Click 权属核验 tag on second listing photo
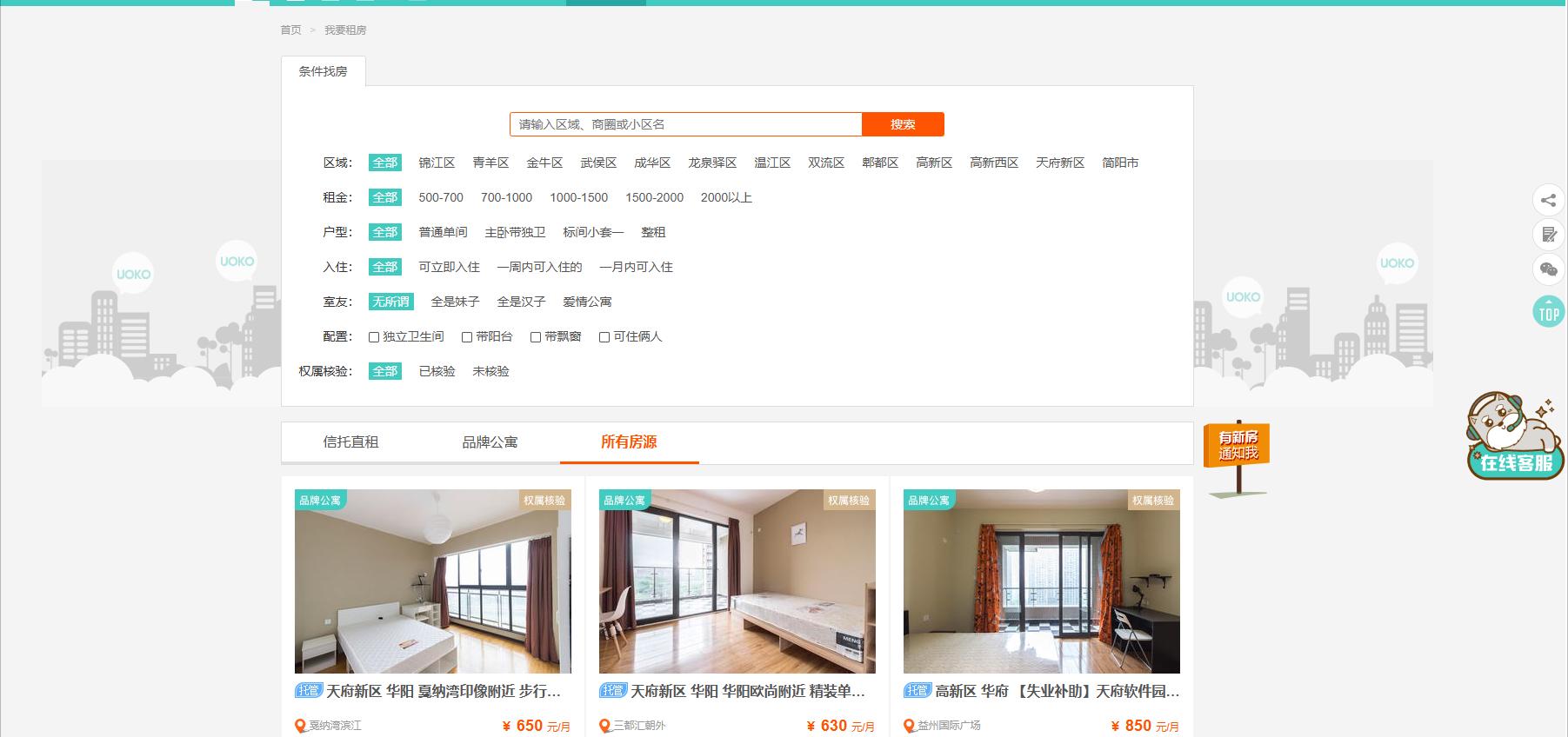Image resolution: width=1568 pixels, height=737 pixels. (x=849, y=500)
